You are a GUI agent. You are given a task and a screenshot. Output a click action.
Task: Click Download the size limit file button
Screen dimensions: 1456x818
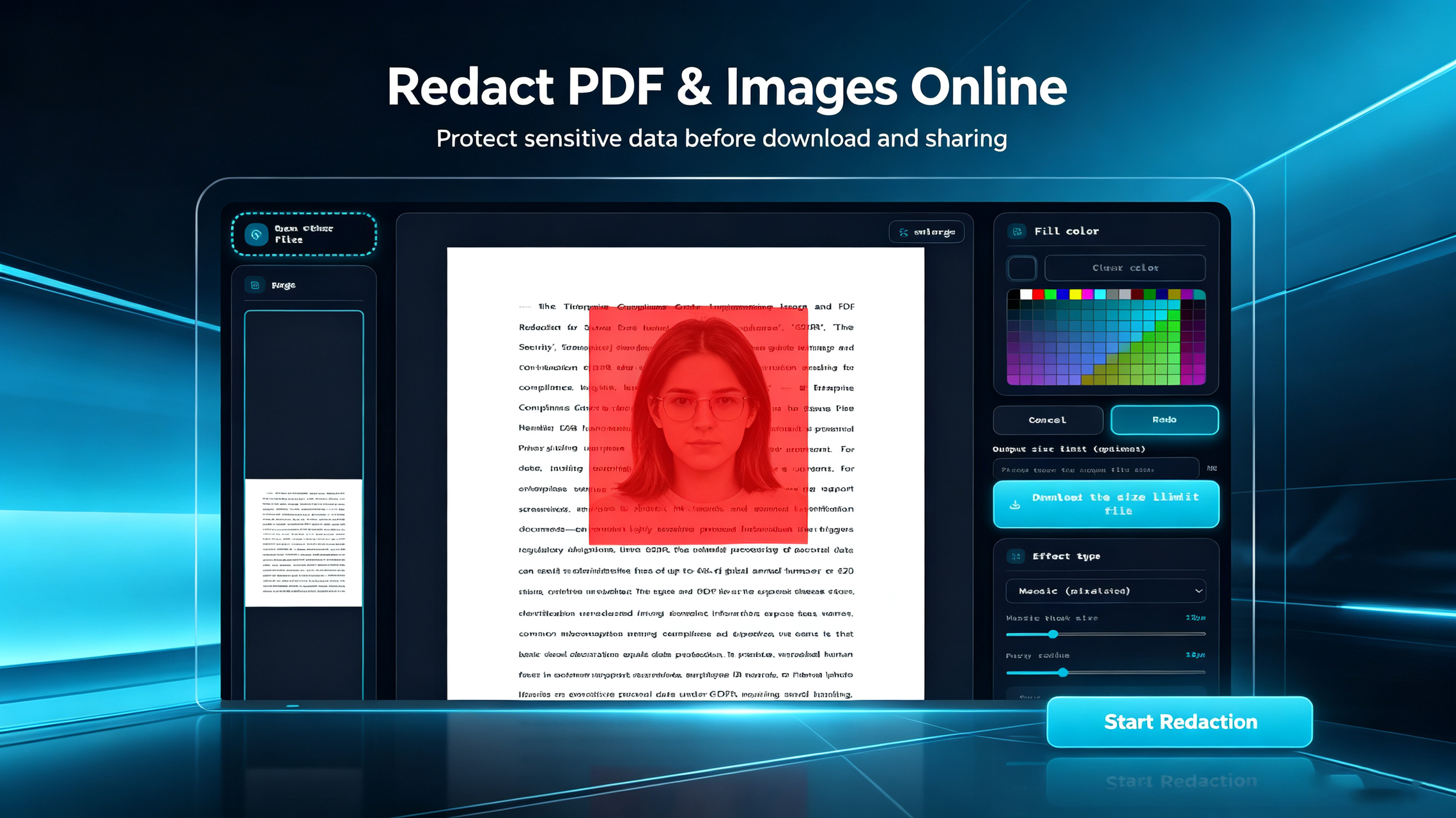pyautogui.click(x=1106, y=504)
